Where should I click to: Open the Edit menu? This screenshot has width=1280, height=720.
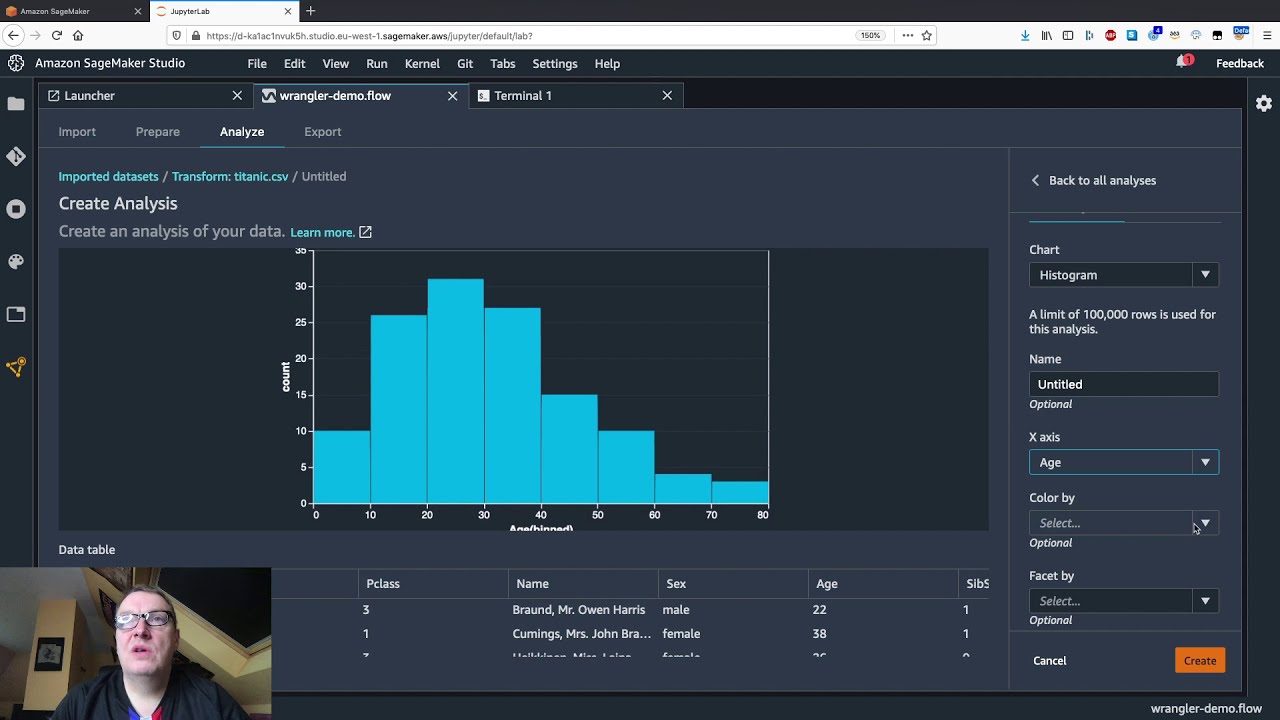(x=294, y=64)
